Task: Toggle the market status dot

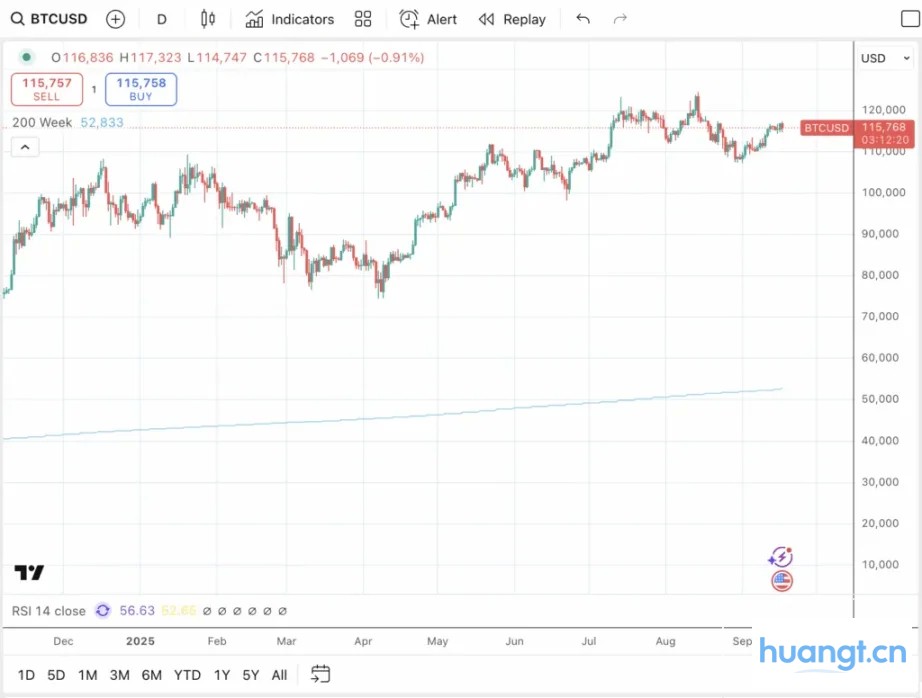Action: click(x=26, y=58)
